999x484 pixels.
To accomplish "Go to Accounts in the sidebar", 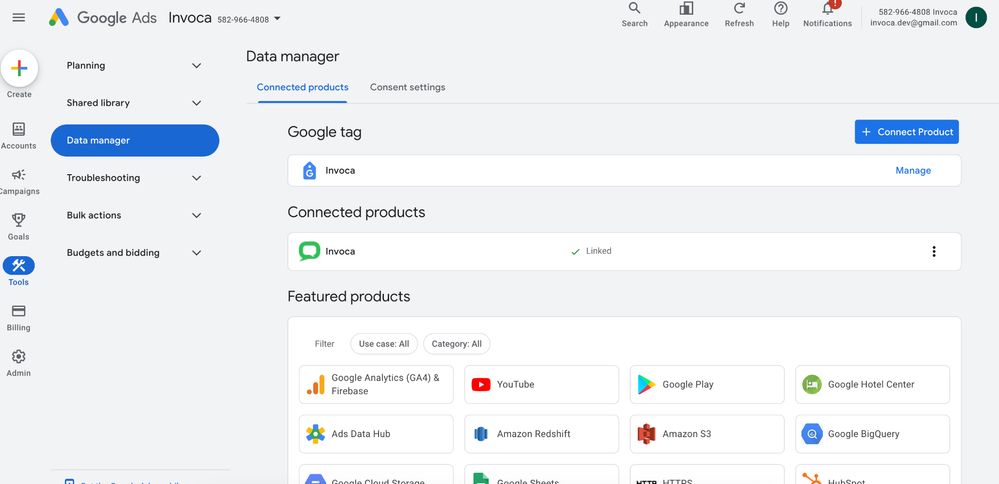I will pos(18,136).
